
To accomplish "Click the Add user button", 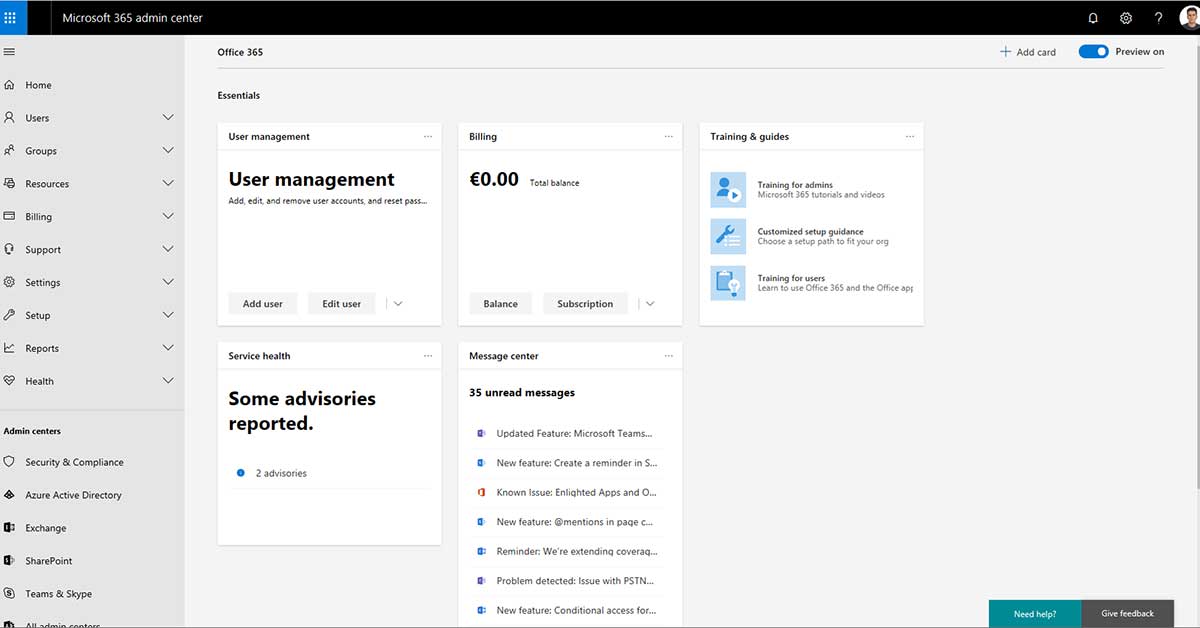I will click(x=262, y=303).
